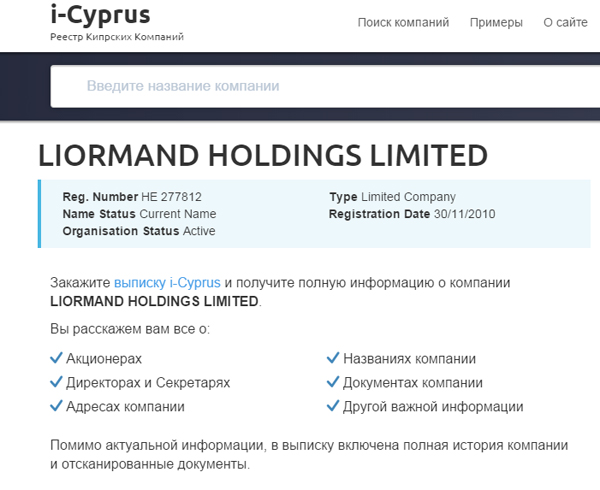Click the Type Limited Company entry
The width and height of the screenshot is (600, 490).
coord(393,197)
